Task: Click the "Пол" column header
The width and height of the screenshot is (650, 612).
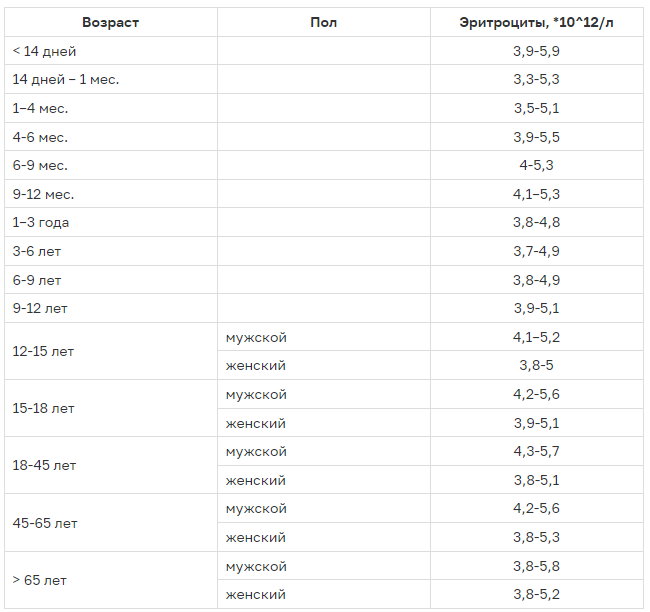Action: click(x=324, y=22)
